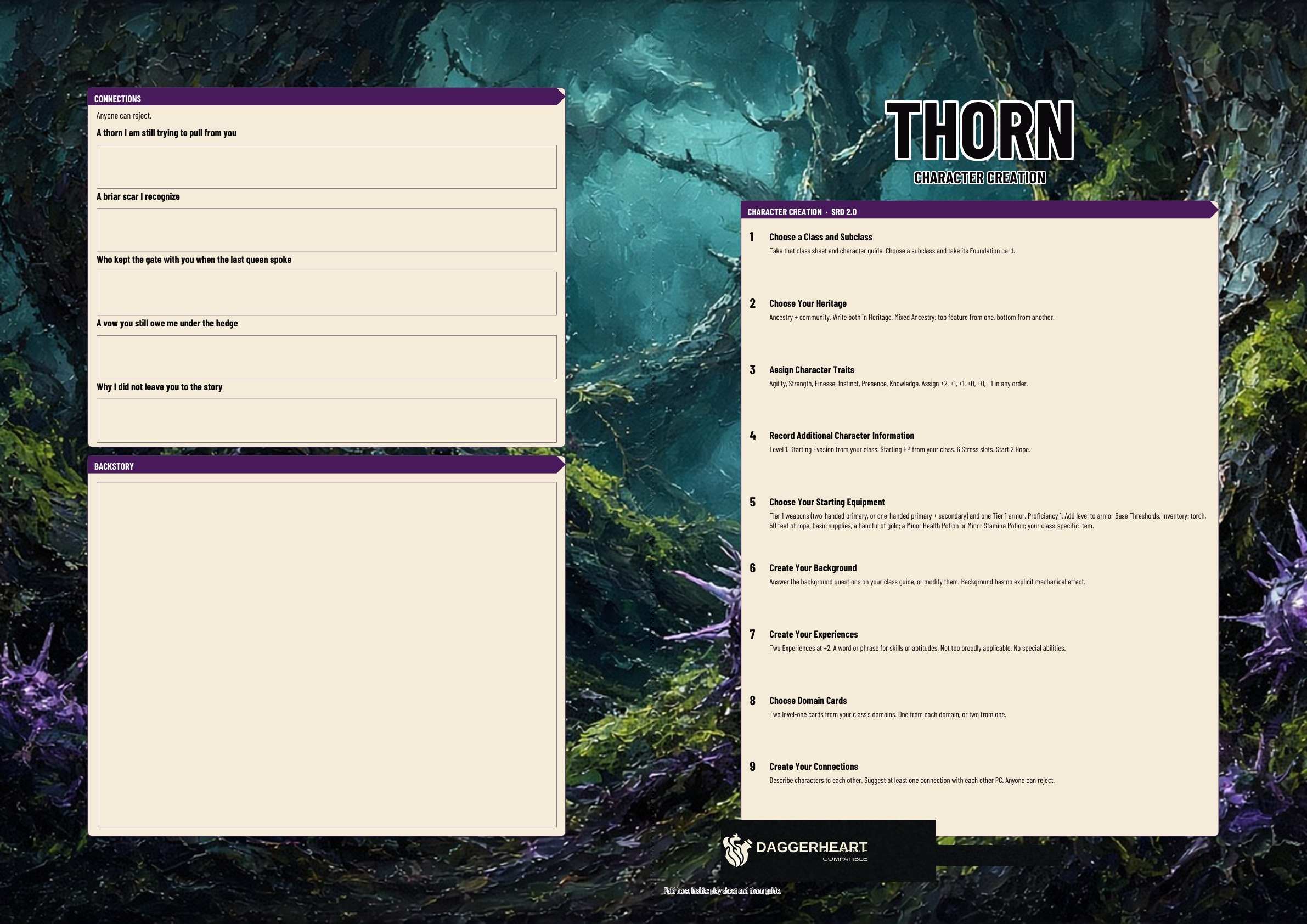Click the 'Why I did not leave you' answer box

[x=326, y=421]
